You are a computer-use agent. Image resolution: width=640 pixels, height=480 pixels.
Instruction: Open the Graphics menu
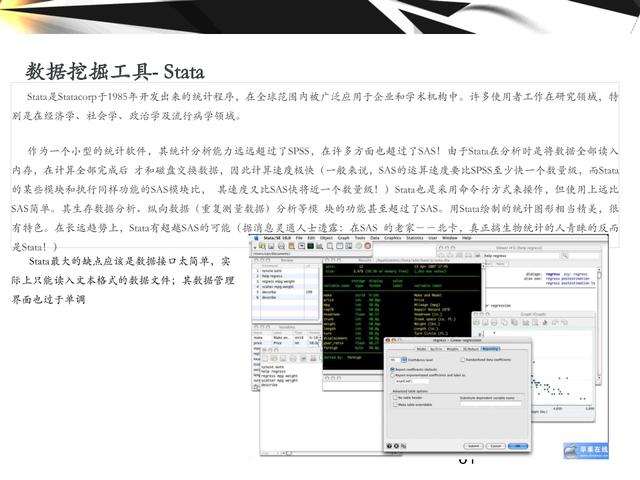pyautogui.click(x=393, y=238)
